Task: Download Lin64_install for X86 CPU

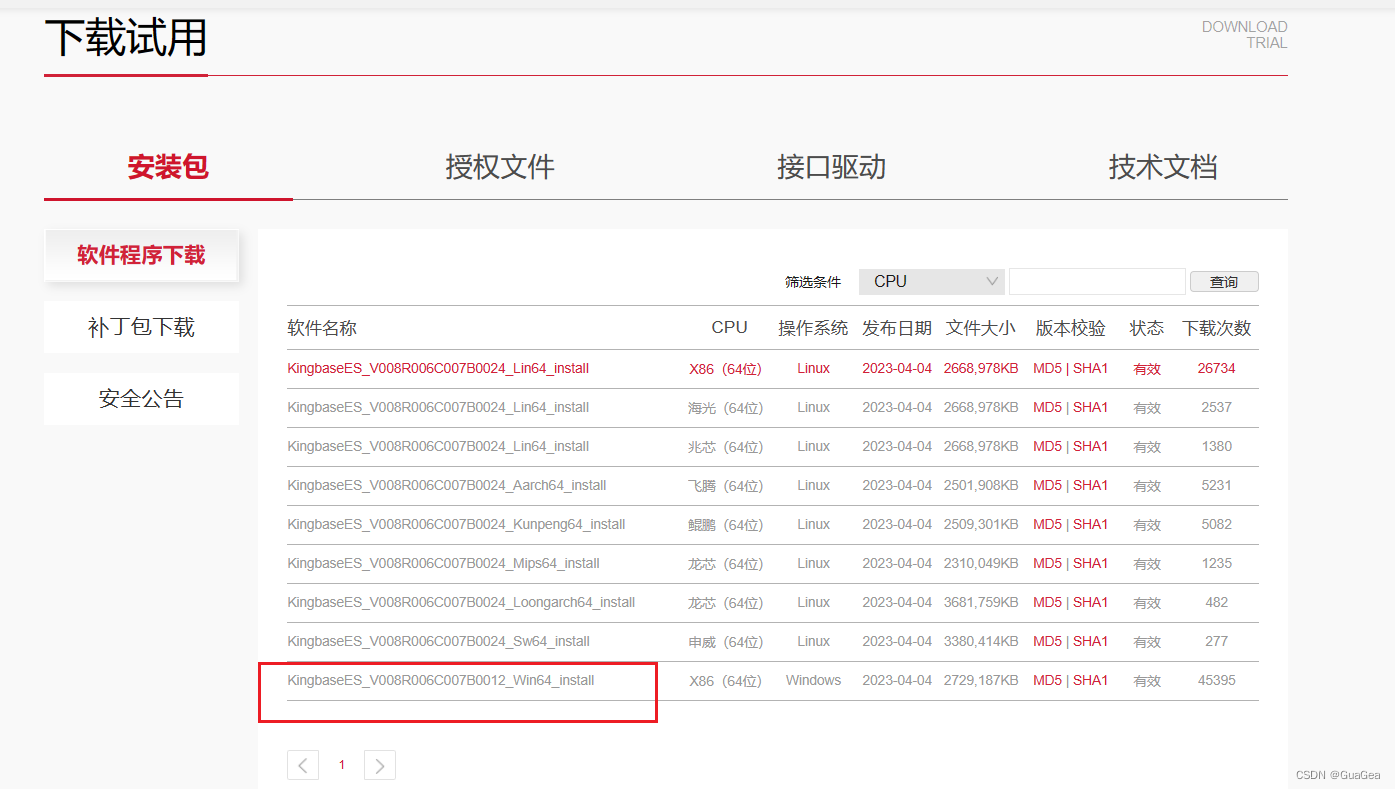Action: pyautogui.click(x=438, y=368)
